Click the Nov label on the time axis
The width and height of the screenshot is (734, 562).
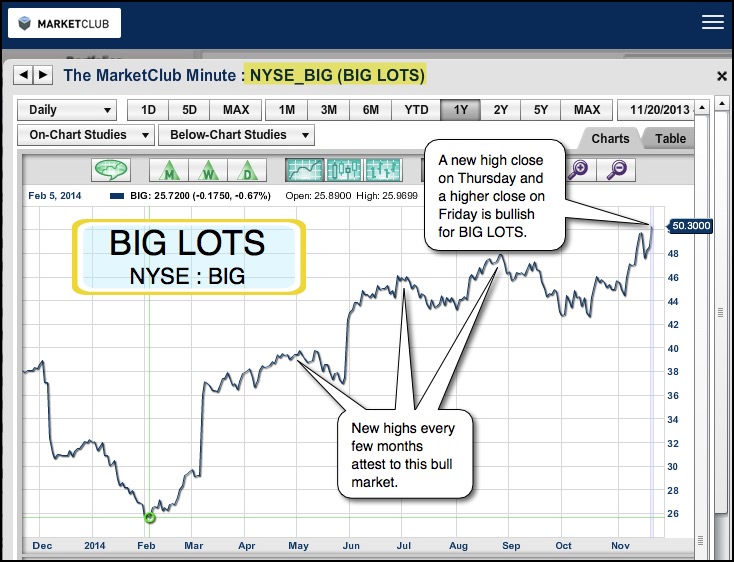(620, 546)
